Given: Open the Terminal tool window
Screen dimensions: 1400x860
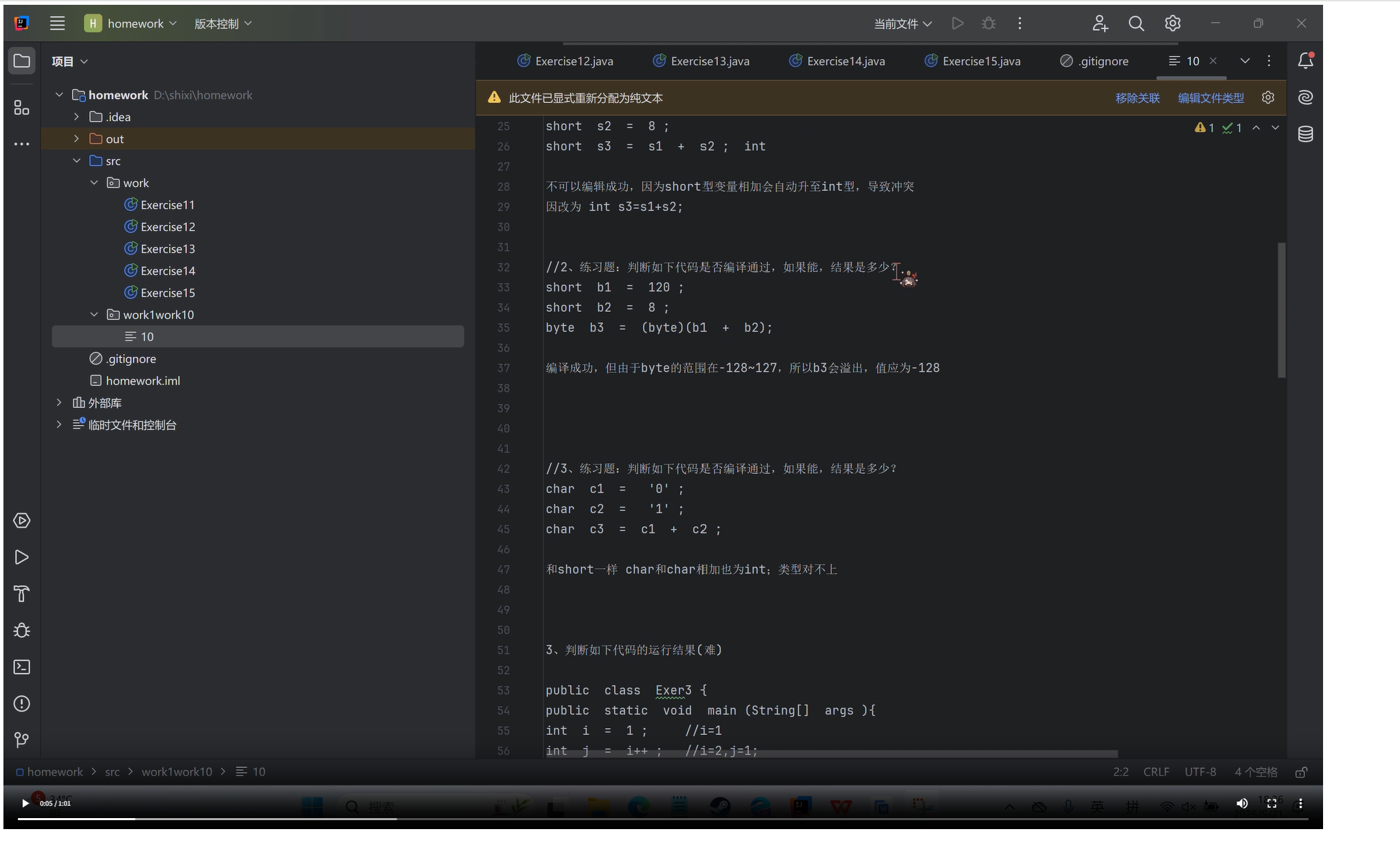Looking at the screenshot, I should point(21,667).
